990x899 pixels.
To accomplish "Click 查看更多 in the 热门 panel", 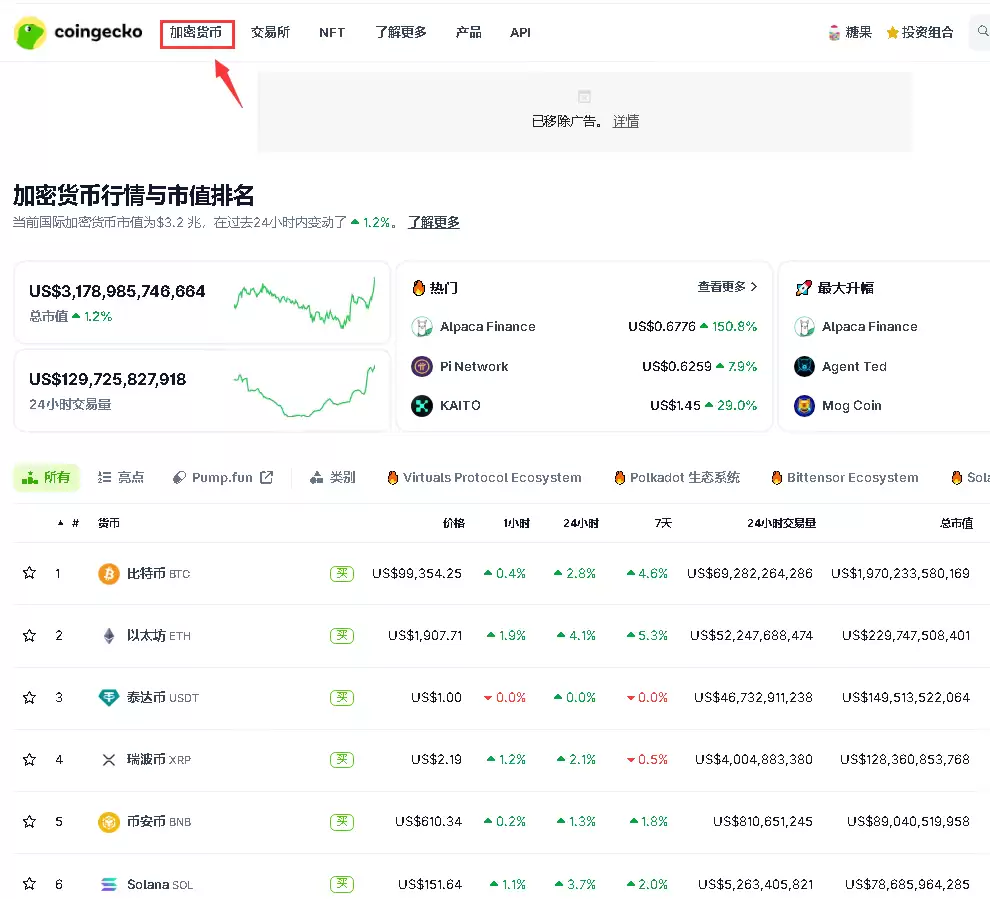I will [x=722, y=286].
